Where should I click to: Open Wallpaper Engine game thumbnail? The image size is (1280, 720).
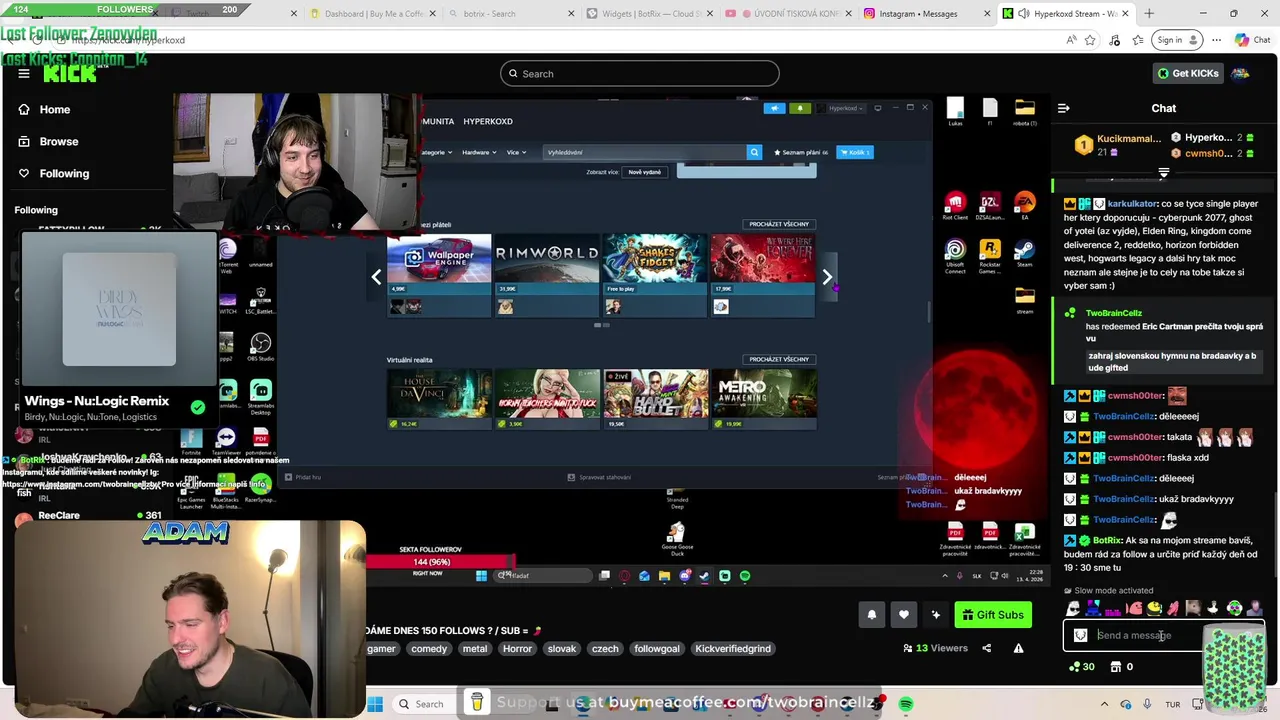[439, 275]
